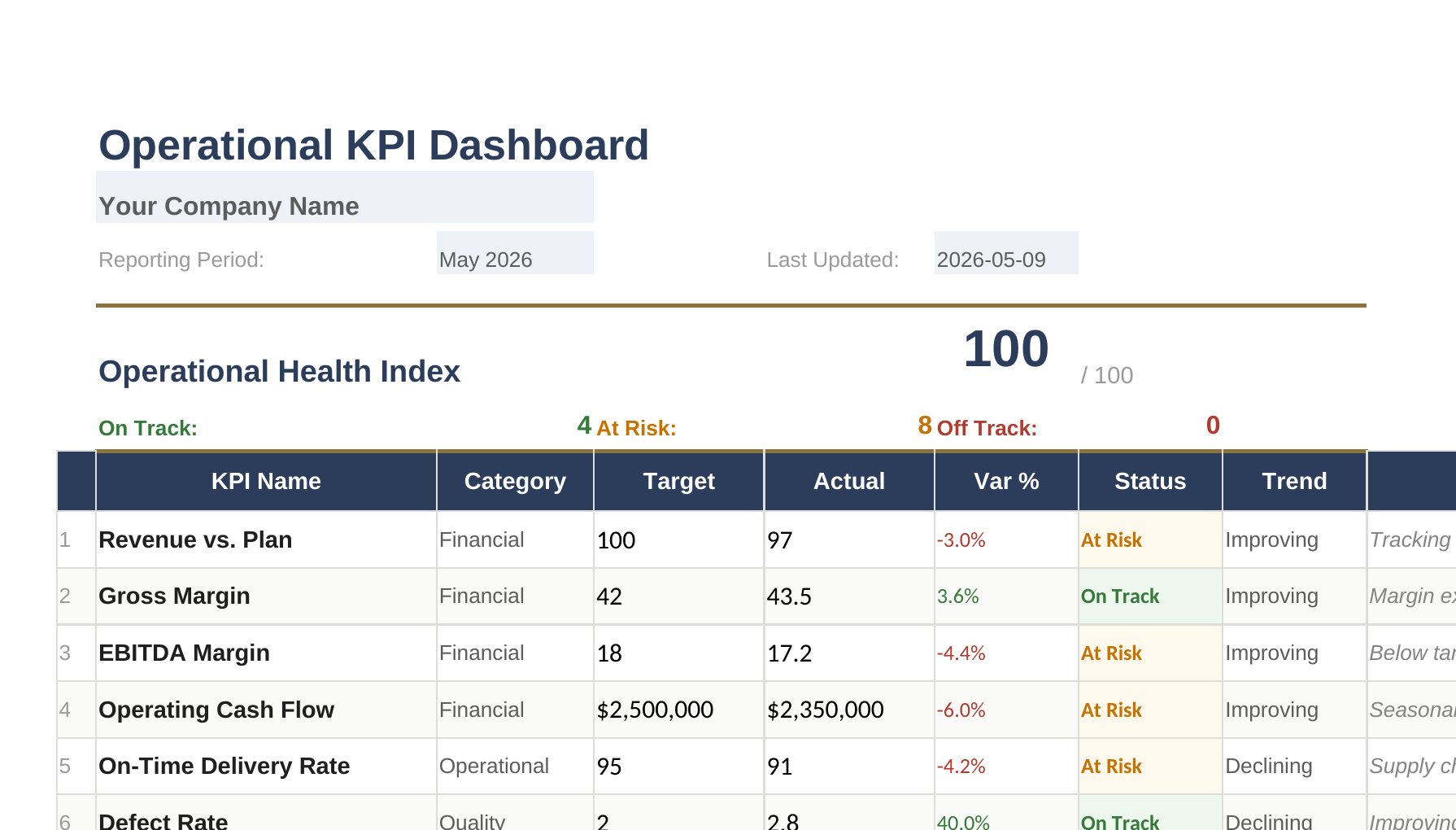Select On-Time Delivery target value 95
1456x830 pixels.
pyautogui.click(x=679, y=766)
